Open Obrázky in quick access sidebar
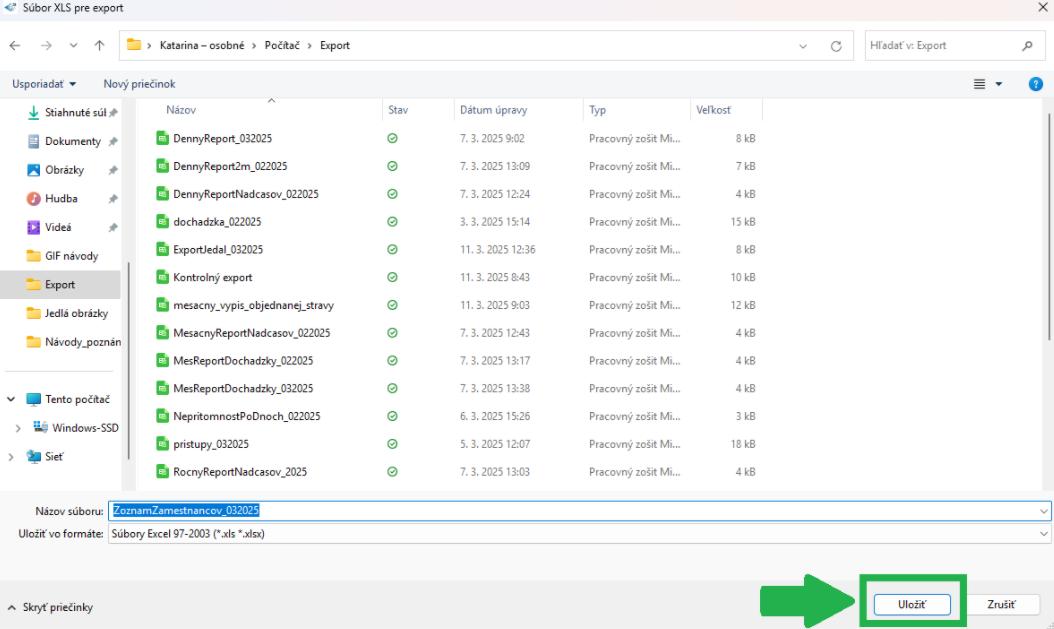 click(x=65, y=170)
